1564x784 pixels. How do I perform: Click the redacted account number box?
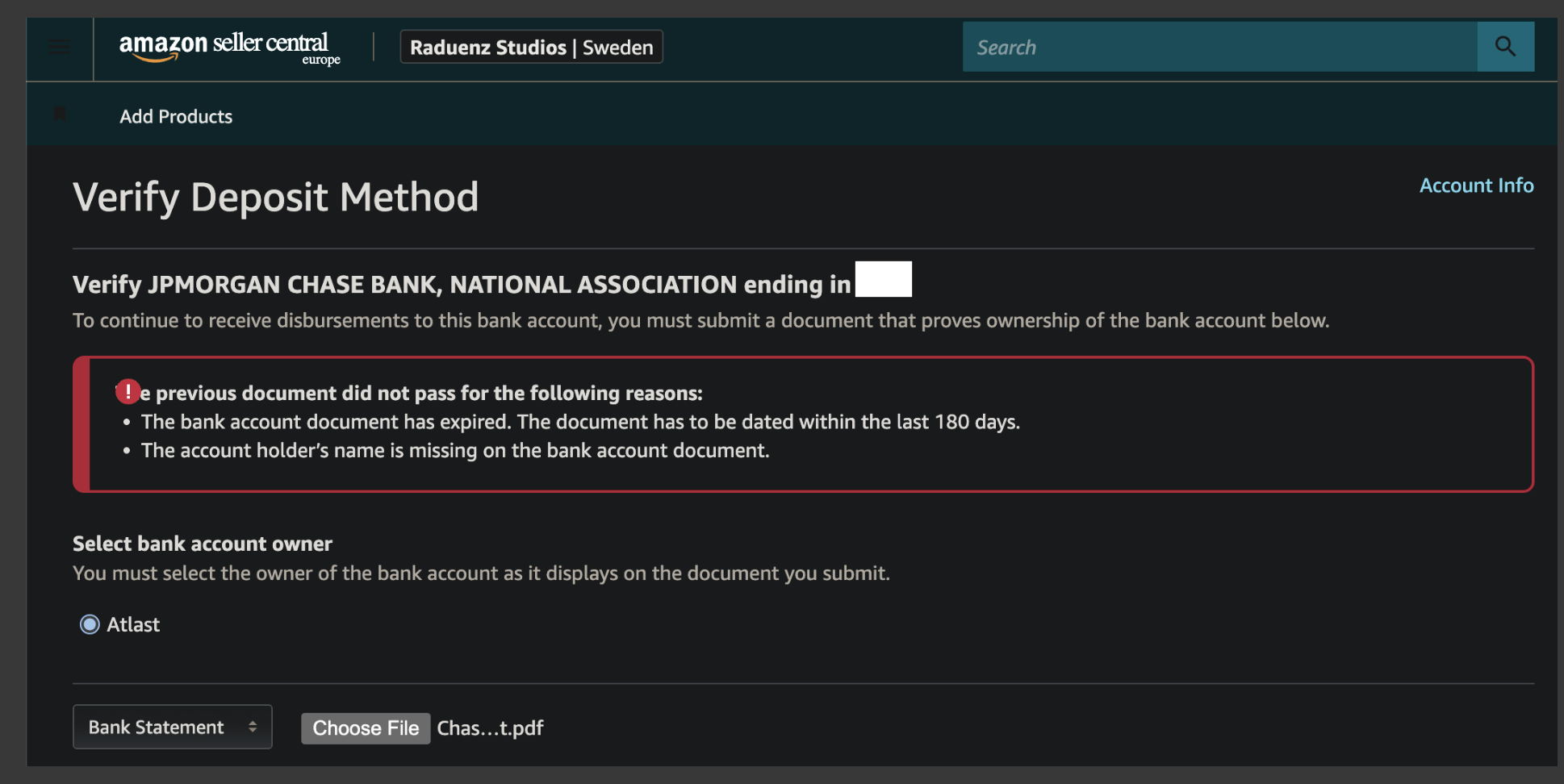point(884,279)
